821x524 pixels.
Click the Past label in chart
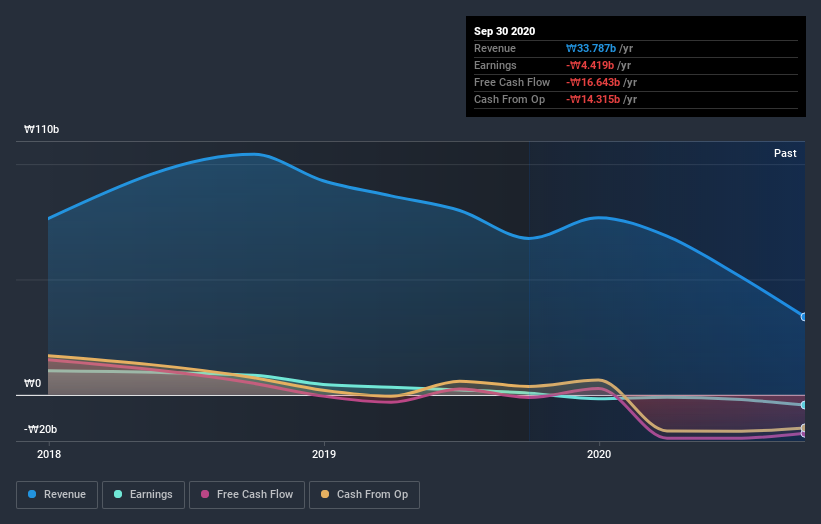(x=785, y=153)
